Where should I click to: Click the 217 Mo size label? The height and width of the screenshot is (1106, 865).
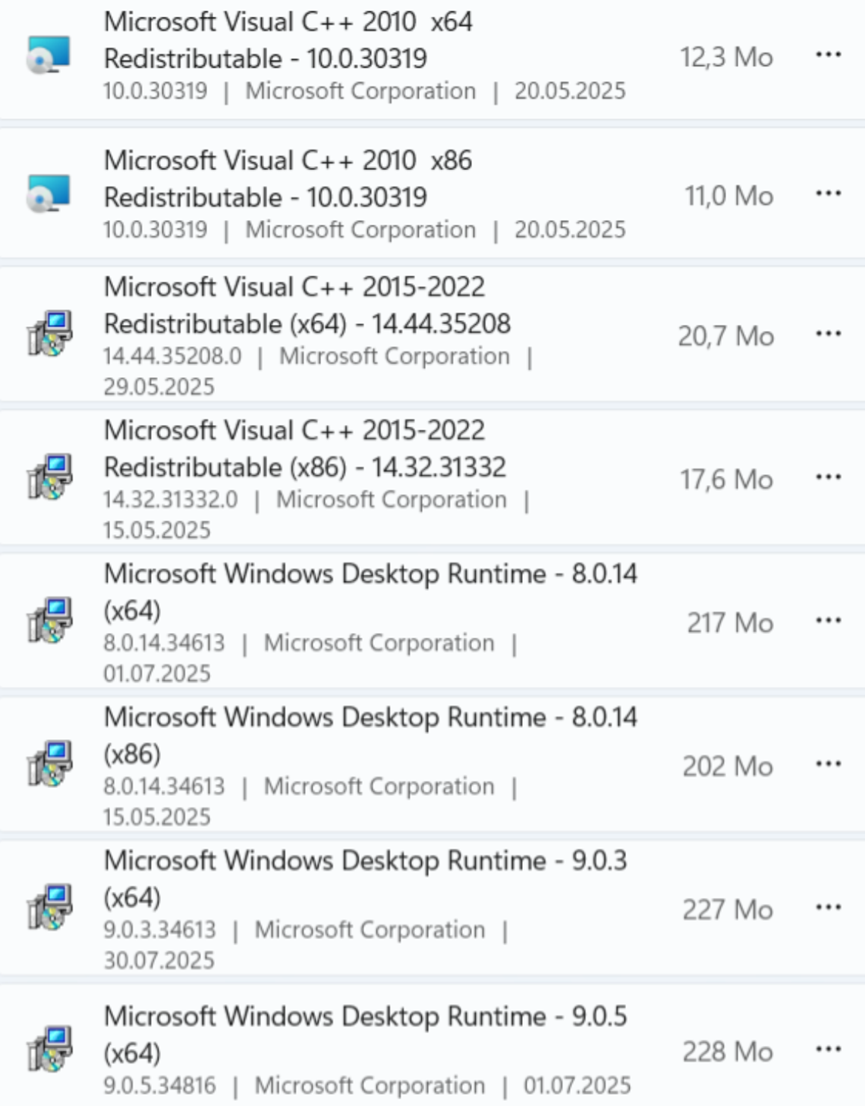point(727,622)
